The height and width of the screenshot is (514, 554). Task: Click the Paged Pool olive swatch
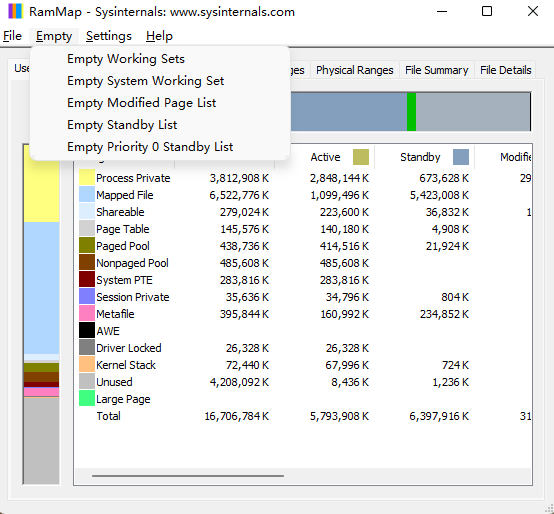(87, 246)
